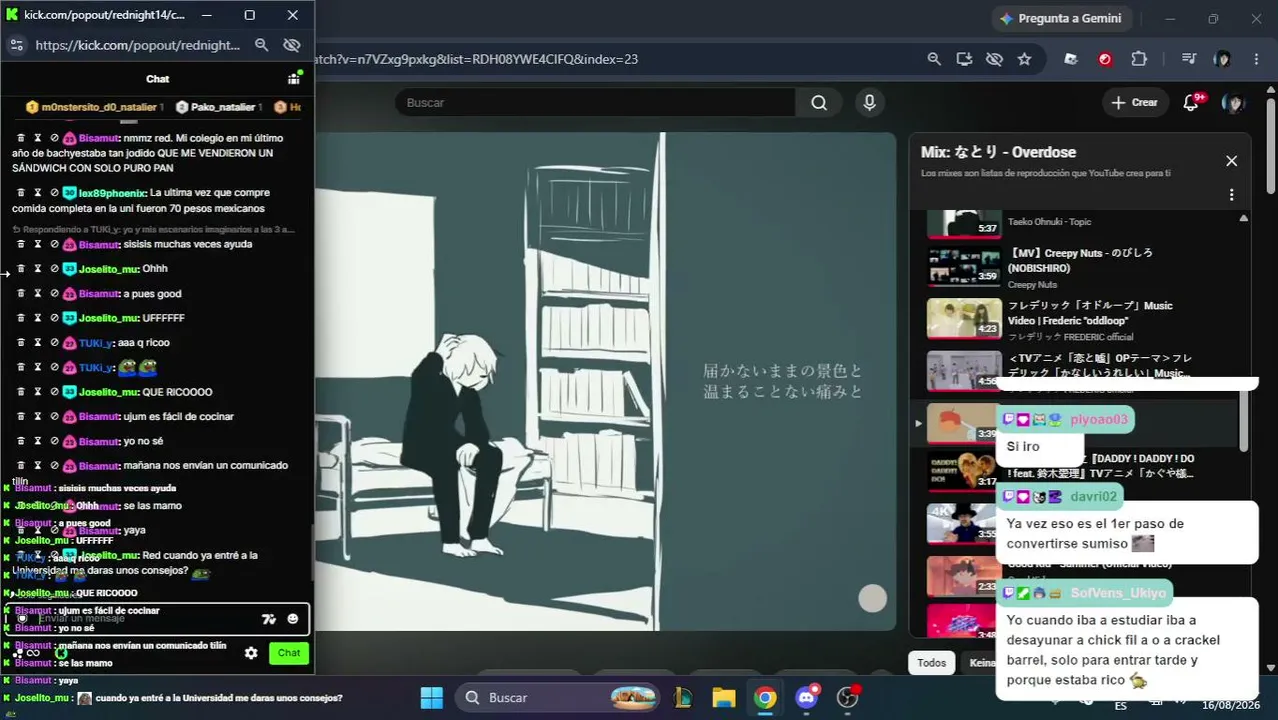Focus the YouTube Buscar search box

point(595,103)
